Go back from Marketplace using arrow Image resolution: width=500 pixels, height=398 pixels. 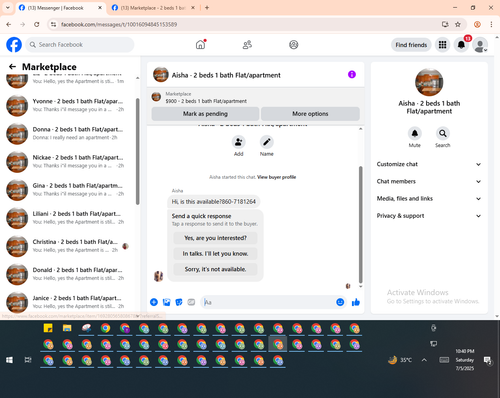click(12, 67)
